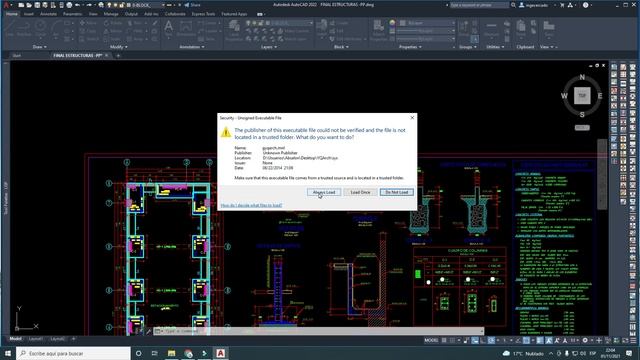Viewport: 640px width, 360px height.
Task: Click the New drawing icon in quick access toolbar
Action: (21, 5)
